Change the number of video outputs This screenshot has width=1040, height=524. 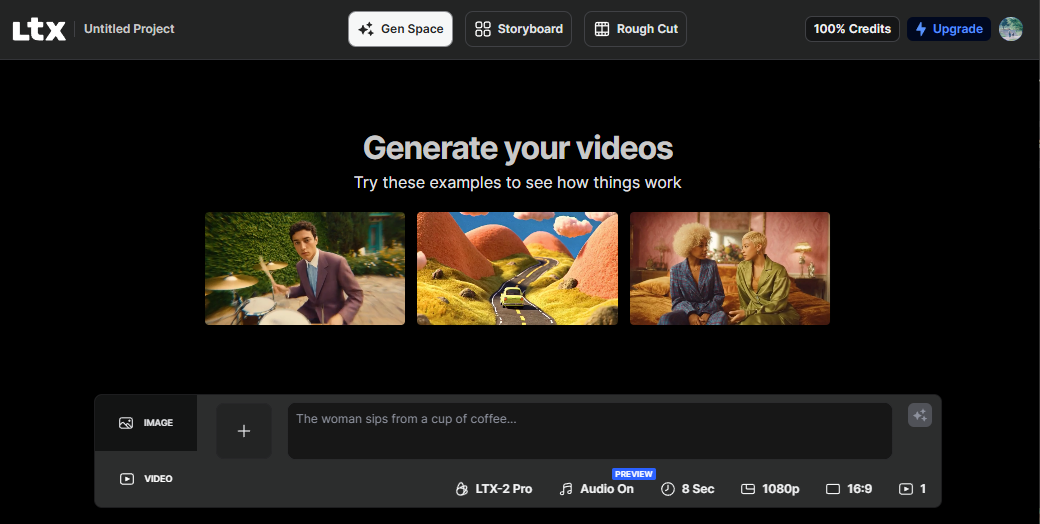click(912, 489)
